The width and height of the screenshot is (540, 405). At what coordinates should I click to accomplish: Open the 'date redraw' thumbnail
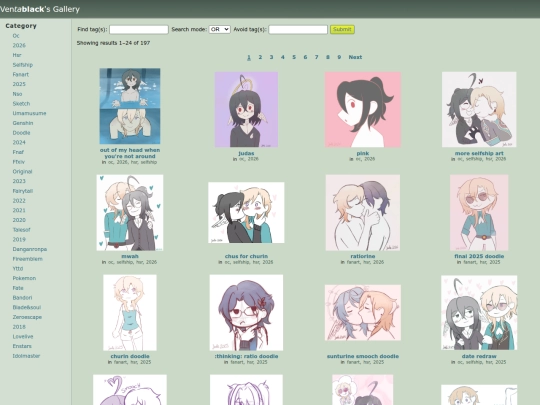(x=479, y=312)
